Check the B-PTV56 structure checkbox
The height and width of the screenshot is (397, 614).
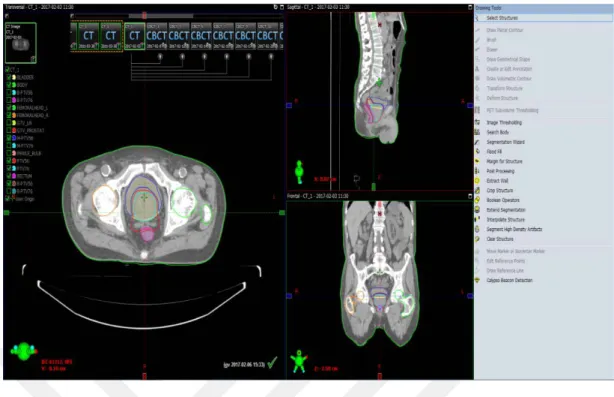9,93
